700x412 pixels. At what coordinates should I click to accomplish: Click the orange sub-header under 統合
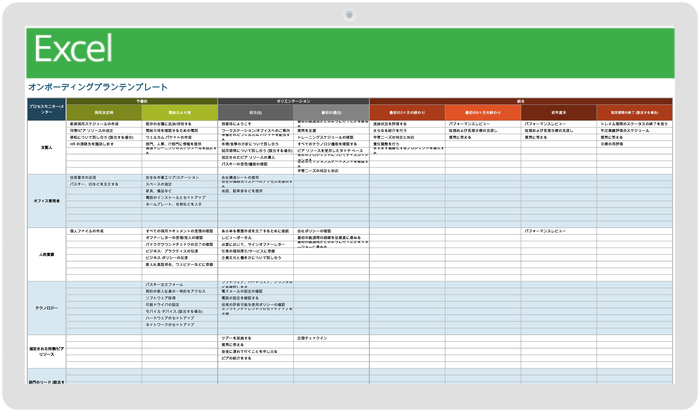pyautogui.click(x=482, y=113)
